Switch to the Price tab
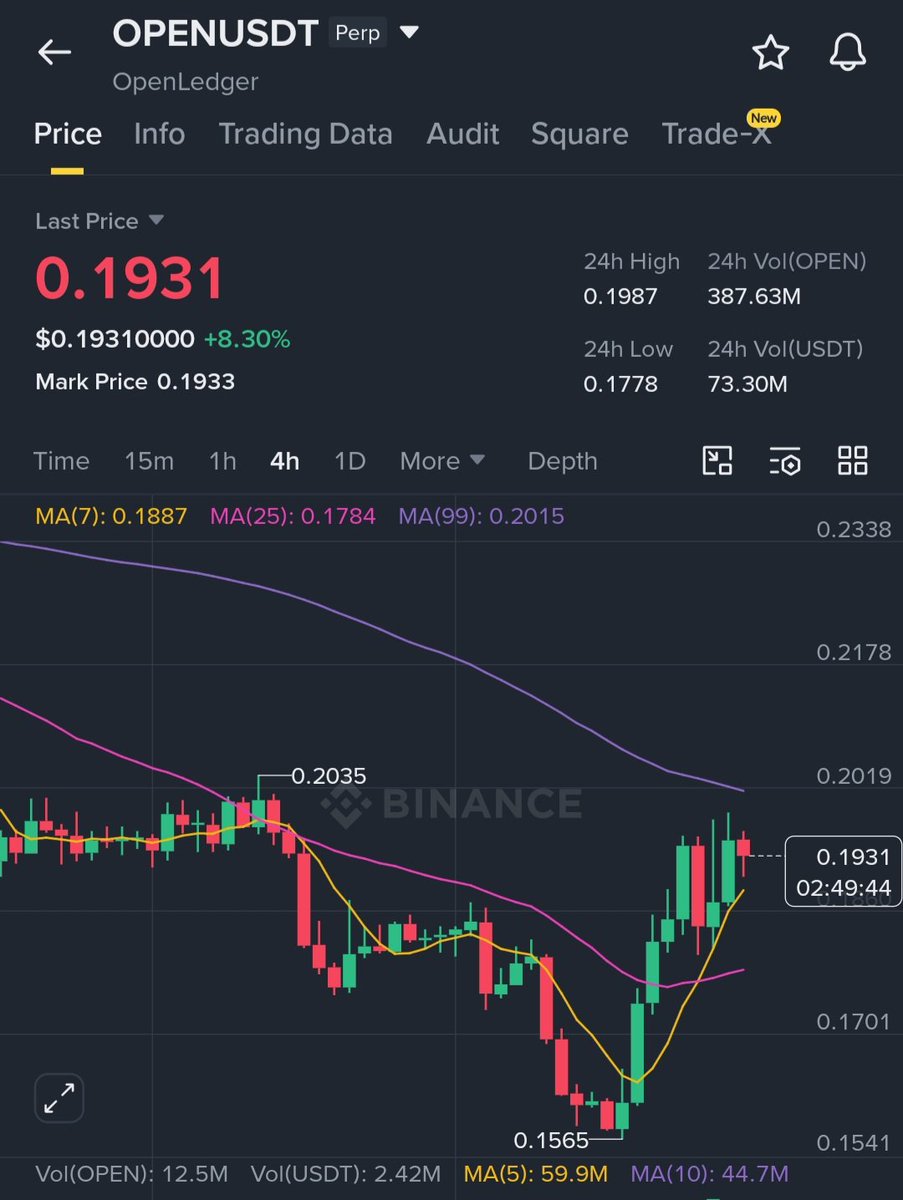This screenshot has width=903, height=1200. 68,134
